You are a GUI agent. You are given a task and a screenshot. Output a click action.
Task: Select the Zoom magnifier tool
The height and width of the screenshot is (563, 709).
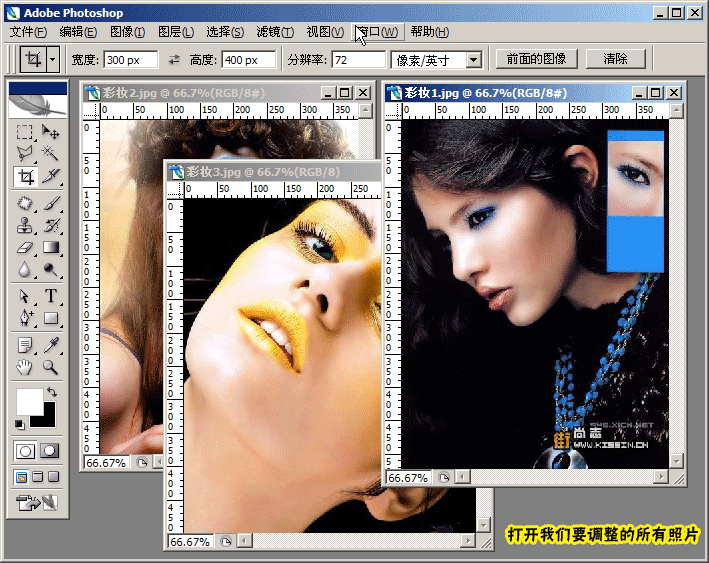[x=51, y=367]
